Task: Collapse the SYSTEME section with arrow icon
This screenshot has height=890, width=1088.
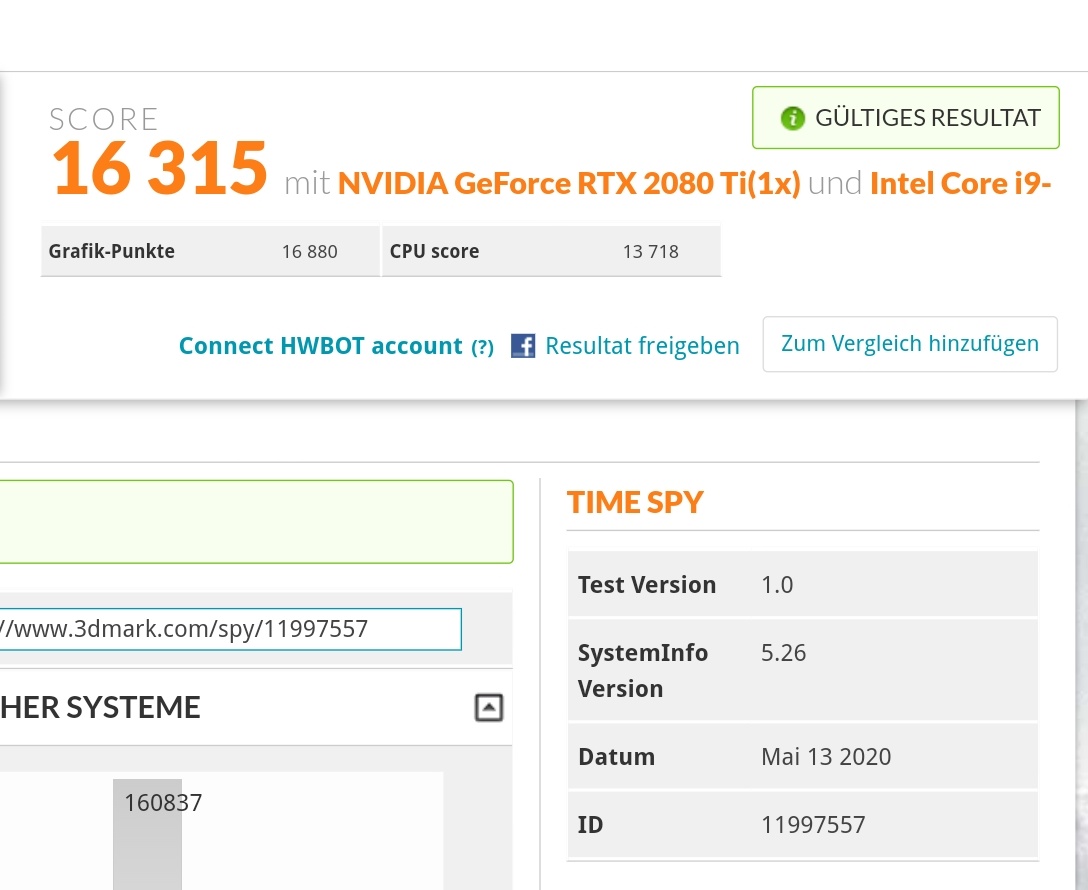Action: pyautogui.click(x=488, y=708)
